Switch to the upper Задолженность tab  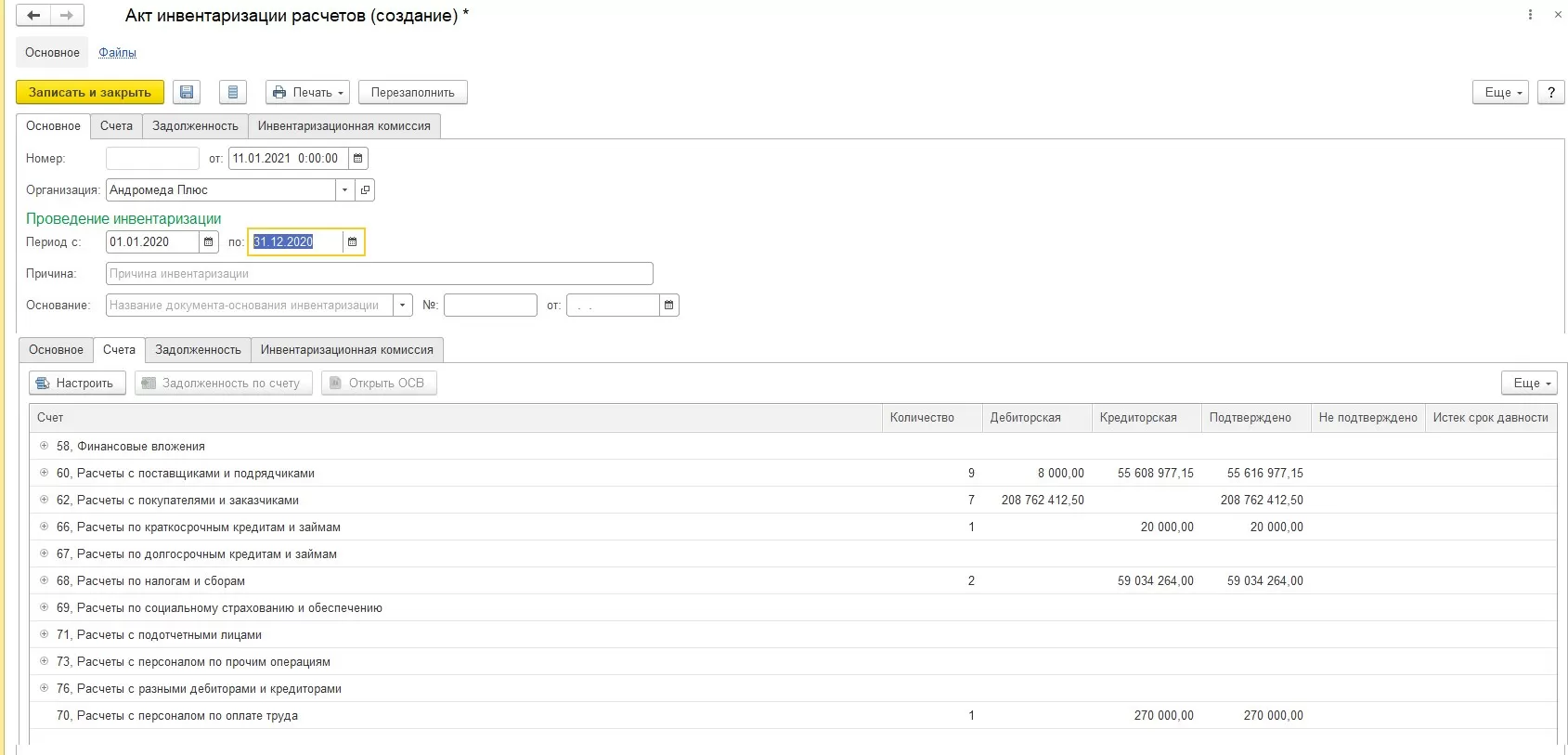[x=195, y=126]
